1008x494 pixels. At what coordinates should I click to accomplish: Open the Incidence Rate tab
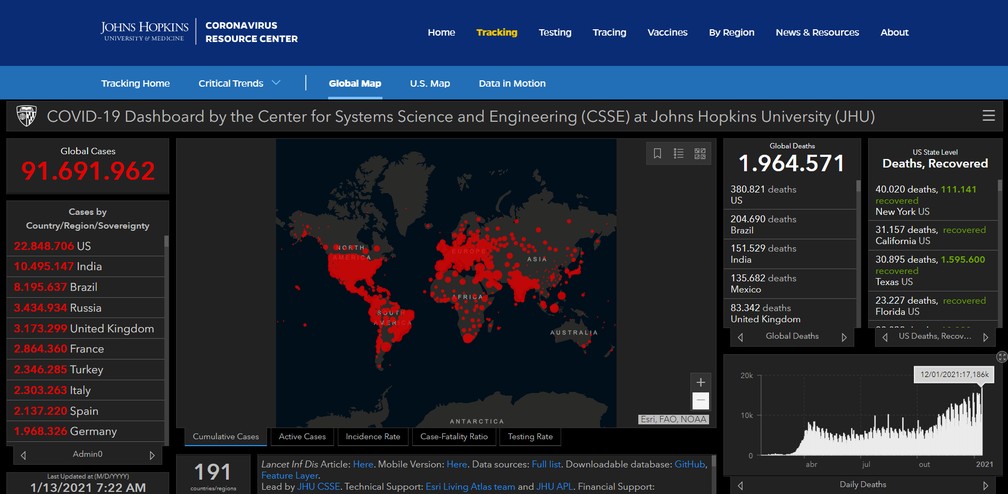pos(373,436)
